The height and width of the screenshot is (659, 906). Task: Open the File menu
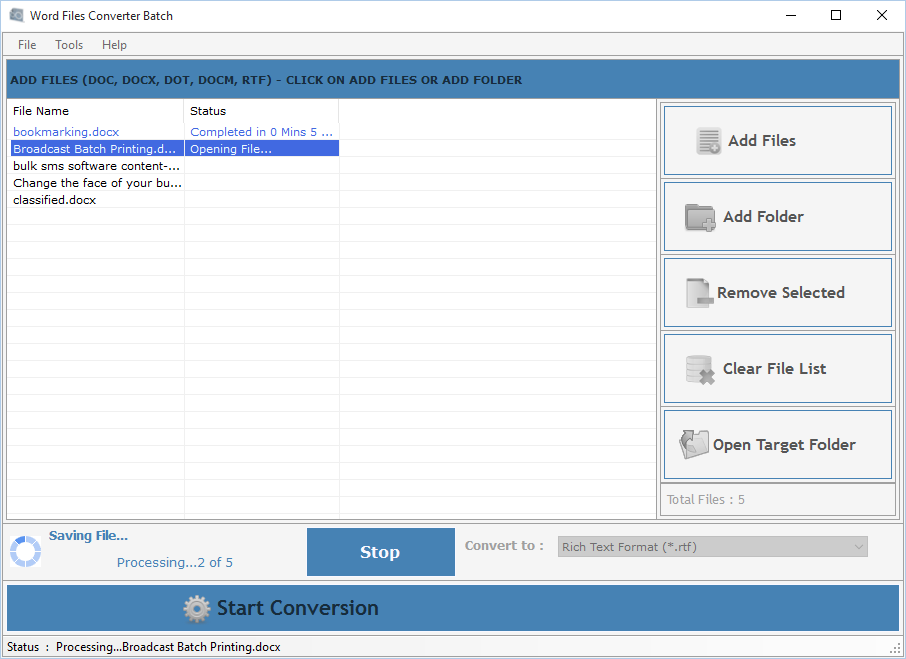pos(26,44)
